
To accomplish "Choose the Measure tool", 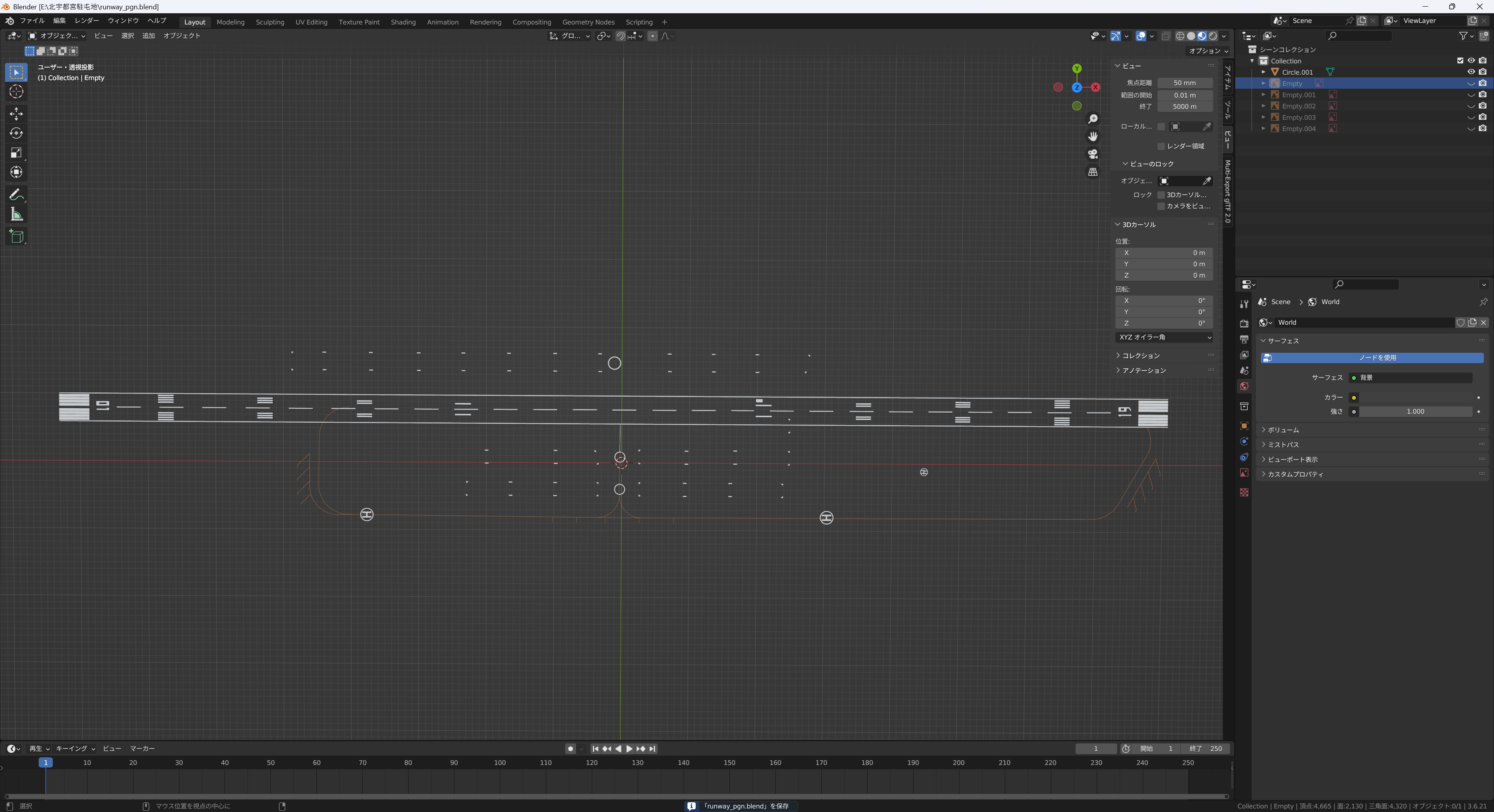I will pos(16,214).
